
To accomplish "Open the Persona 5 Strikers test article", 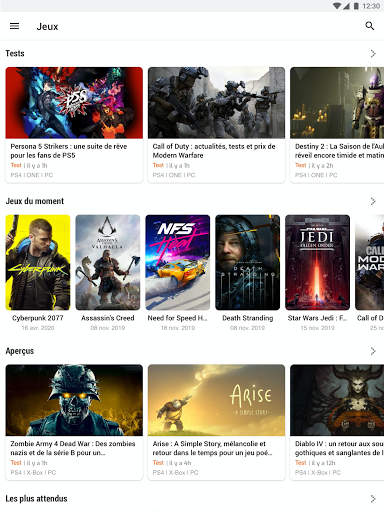I will (x=74, y=125).
